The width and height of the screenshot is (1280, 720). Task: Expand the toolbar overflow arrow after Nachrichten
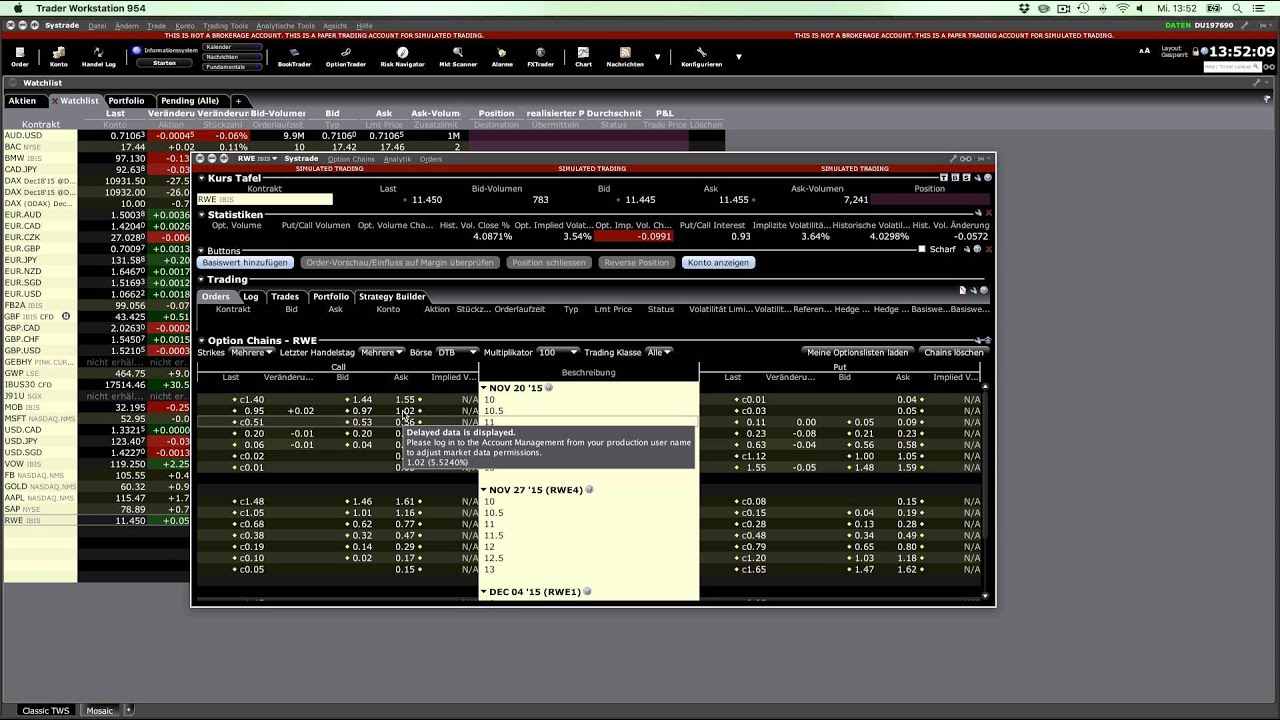[x=658, y=57]
